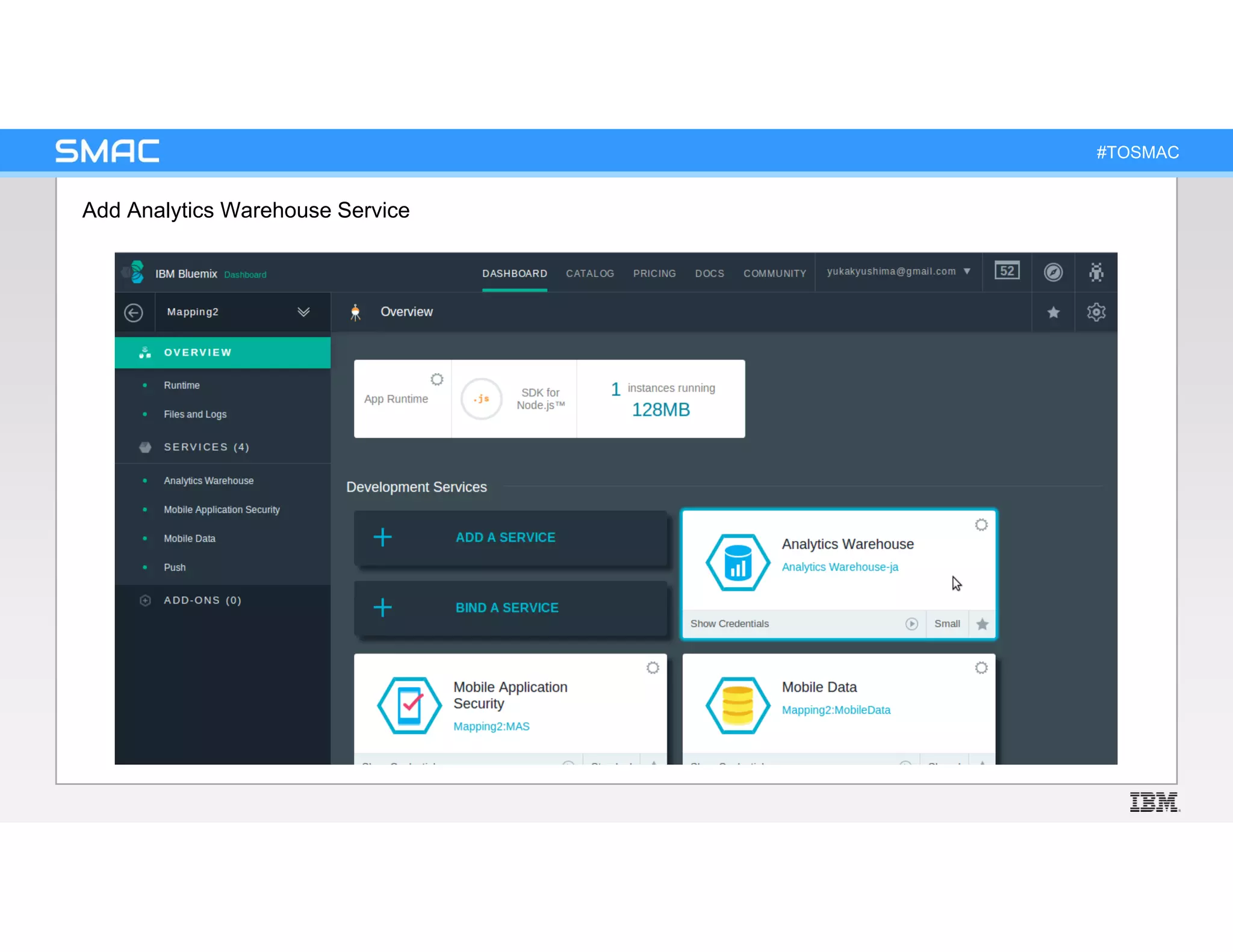
Task: Click the gear on App Runtime card
Action: 437,379
